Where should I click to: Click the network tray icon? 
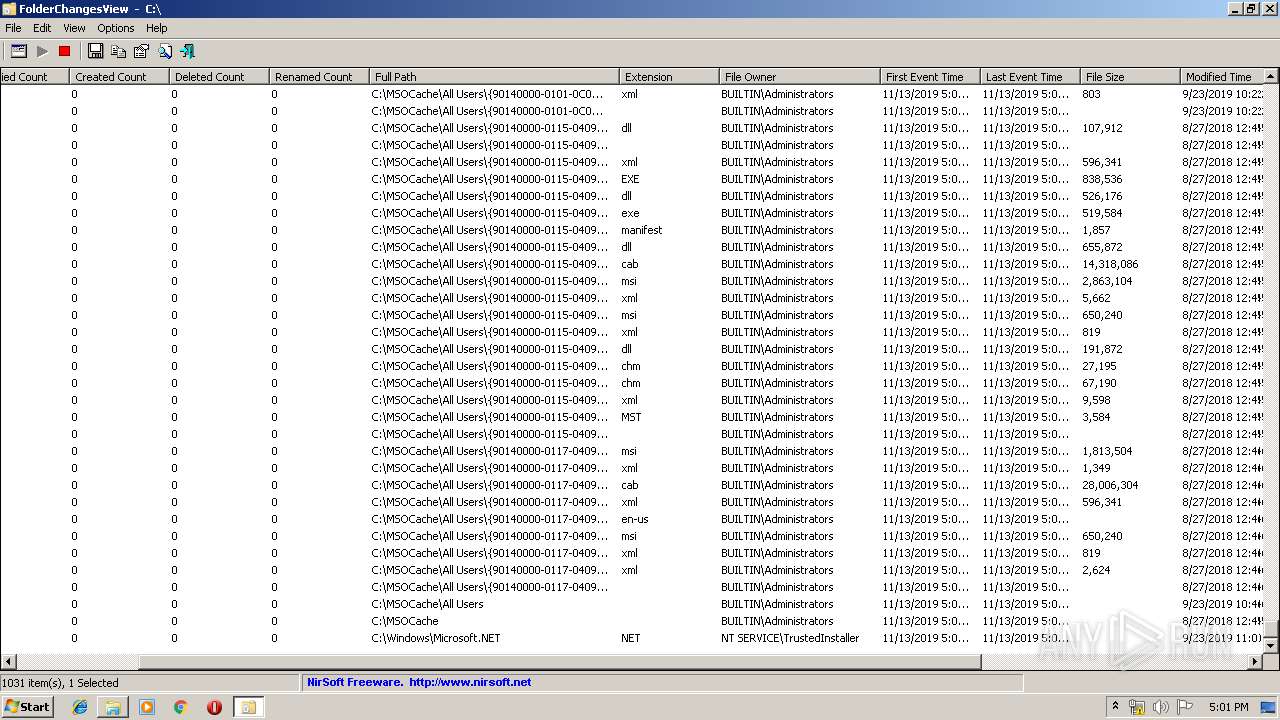[x=1137, y=707]
